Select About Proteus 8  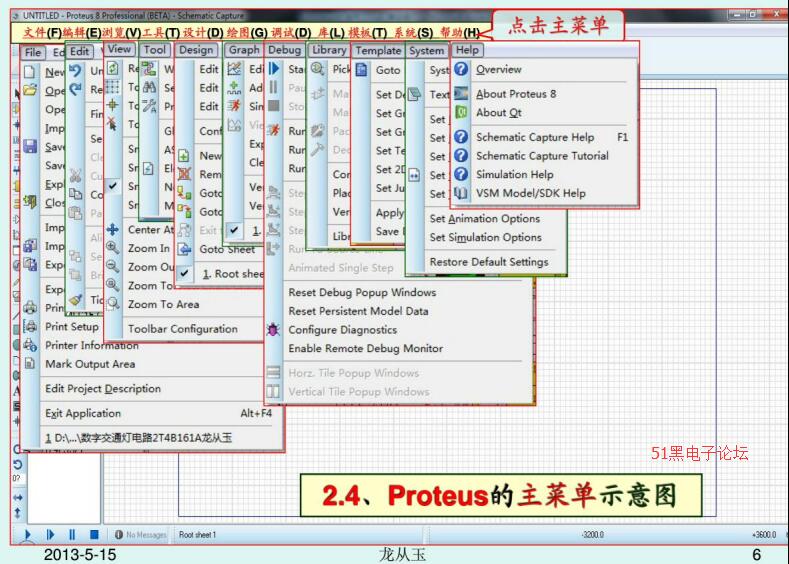click(516, 94)
